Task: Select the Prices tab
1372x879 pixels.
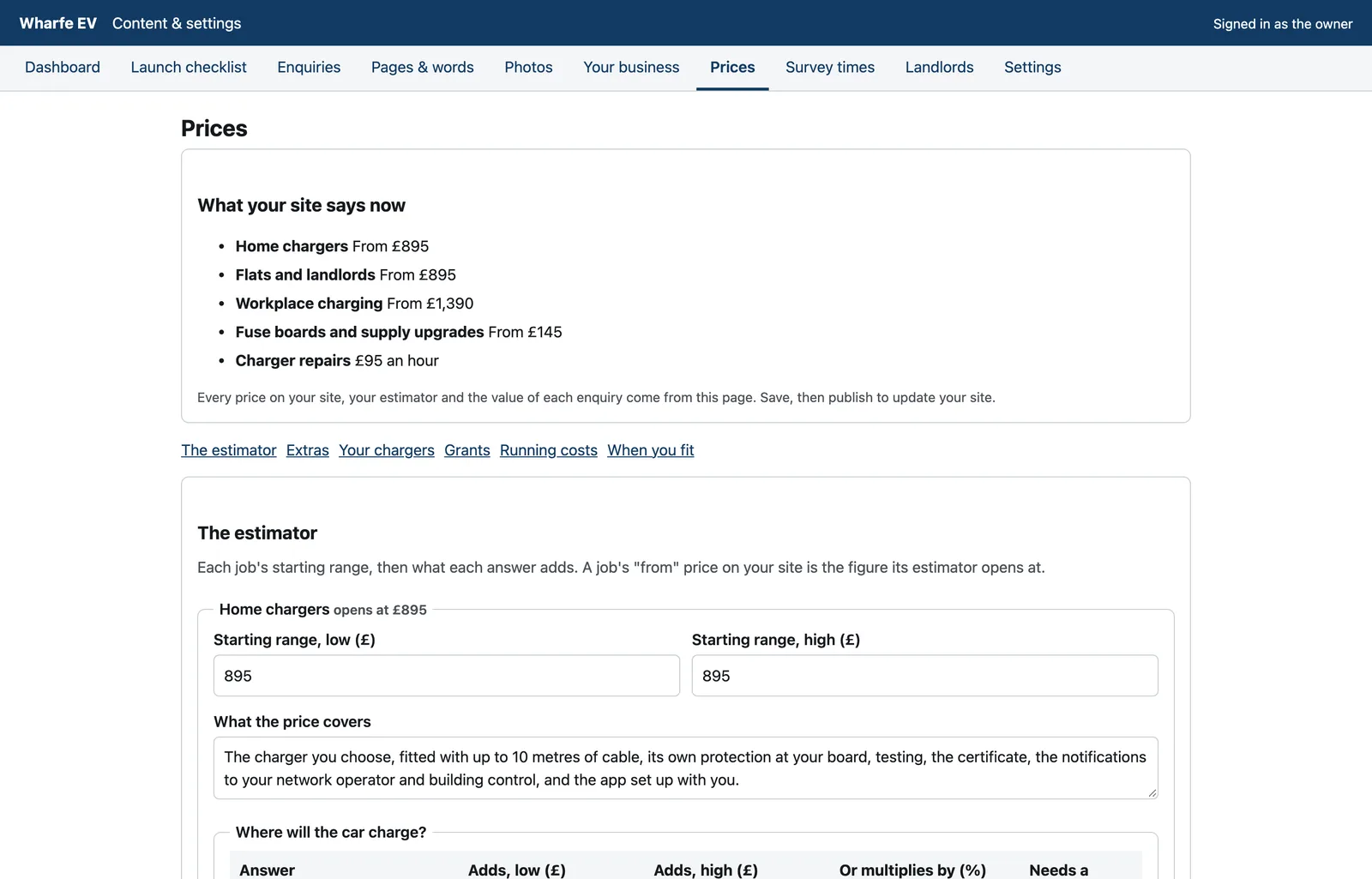Action: (x=732, y=67)
